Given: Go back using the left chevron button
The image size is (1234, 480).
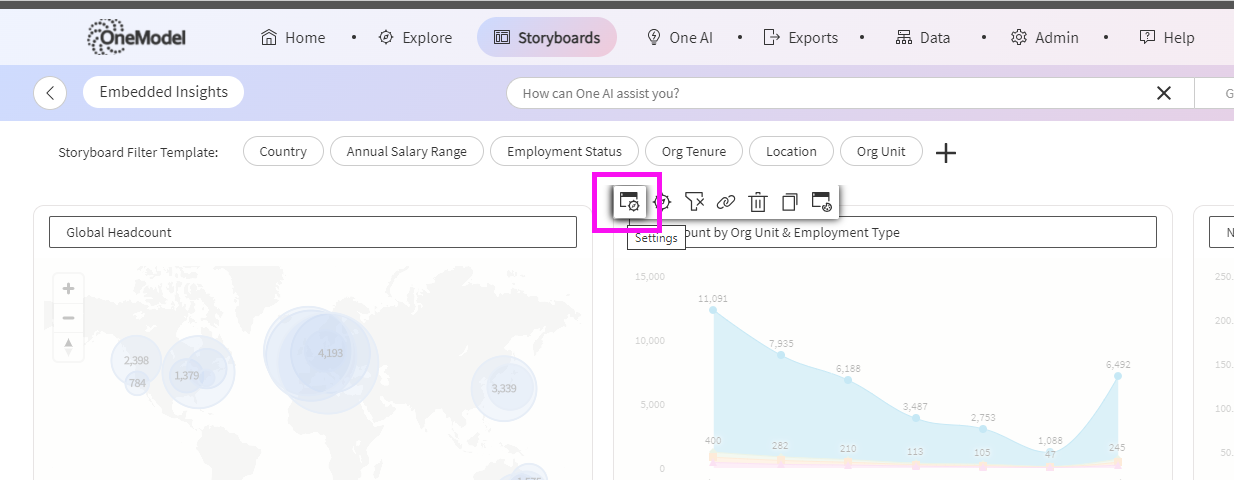Looking at the screenshot, I should click(x=50, y=93).
